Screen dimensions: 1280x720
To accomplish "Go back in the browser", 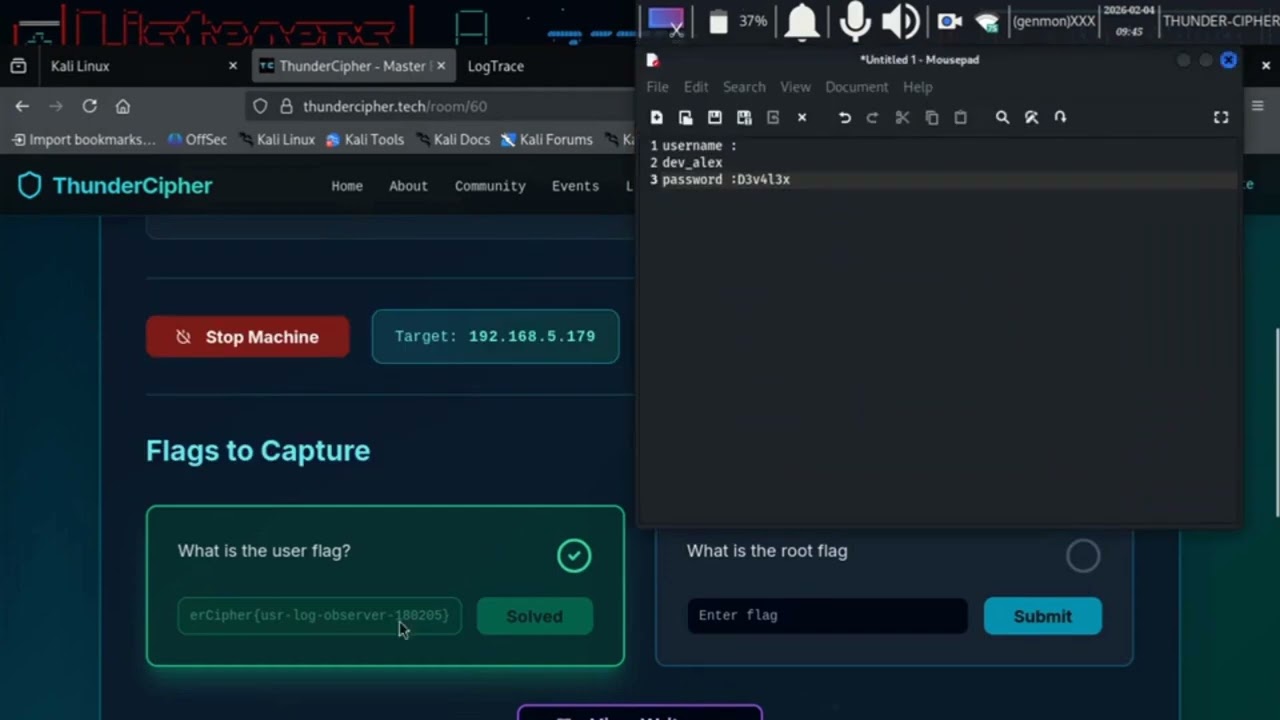I will point(22,106).
